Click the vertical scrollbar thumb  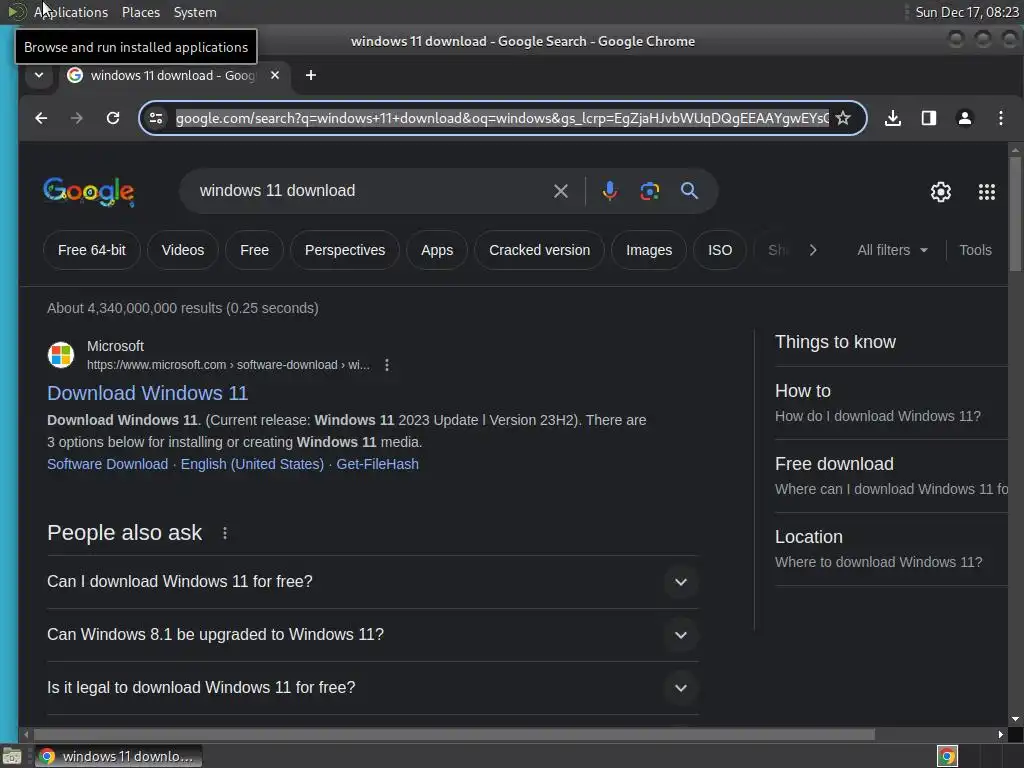1015,214
